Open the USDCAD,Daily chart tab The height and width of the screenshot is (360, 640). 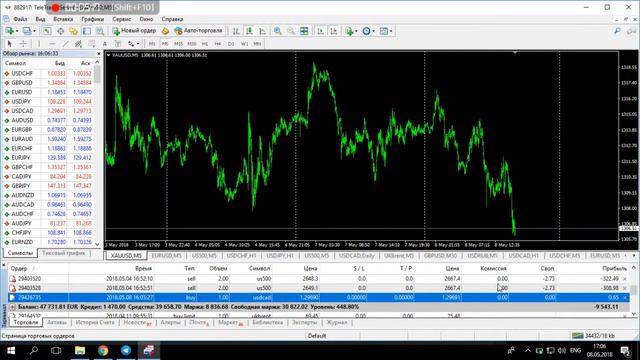356,256
